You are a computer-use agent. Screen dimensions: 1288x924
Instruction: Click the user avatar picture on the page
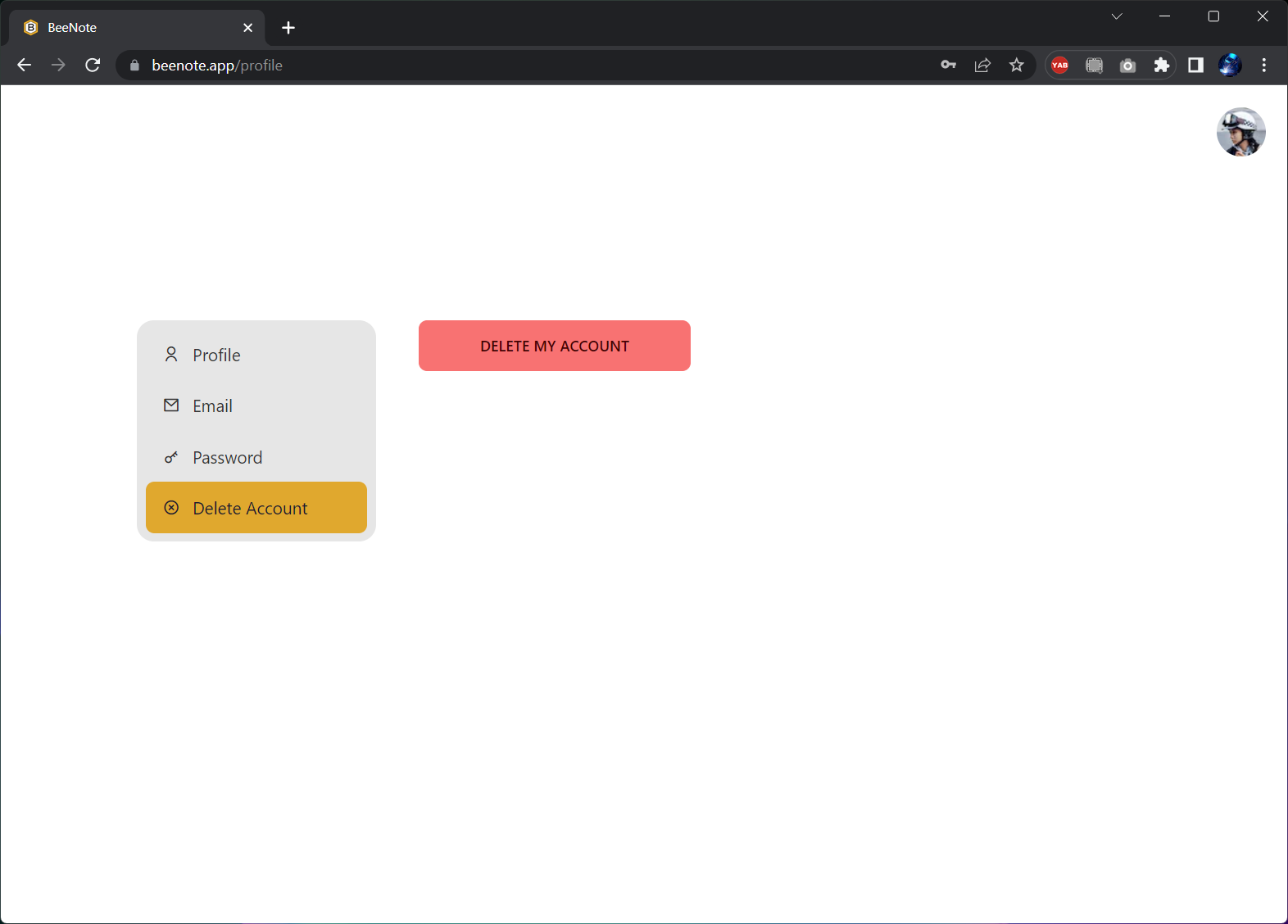point(1240,132)
